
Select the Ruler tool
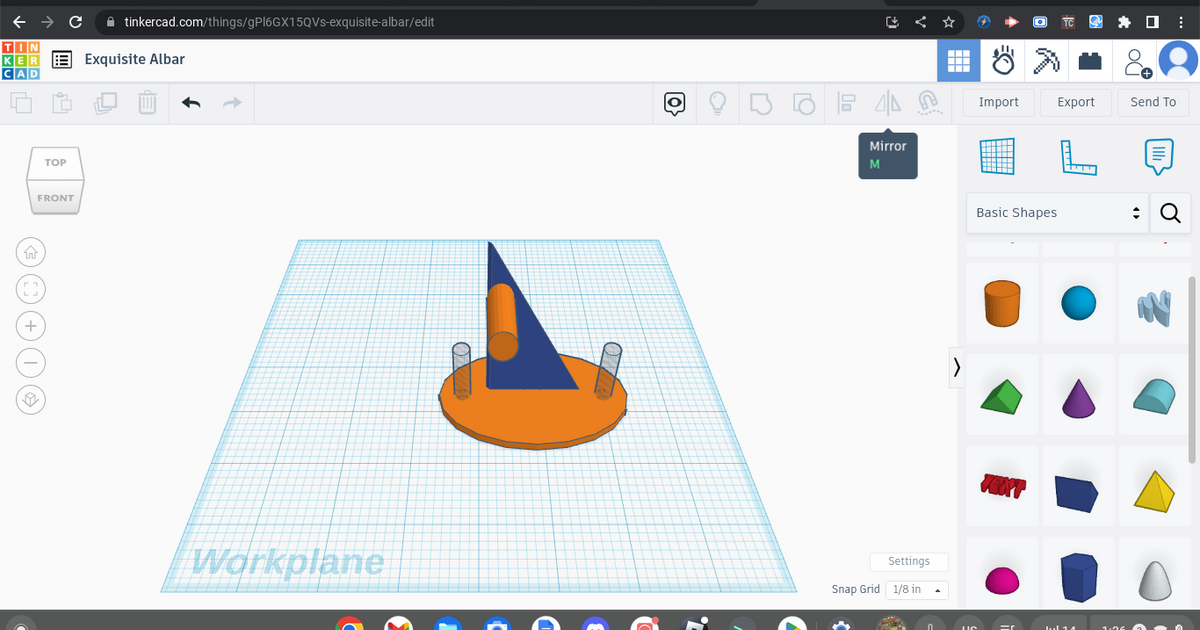(x=1078, y=155)
